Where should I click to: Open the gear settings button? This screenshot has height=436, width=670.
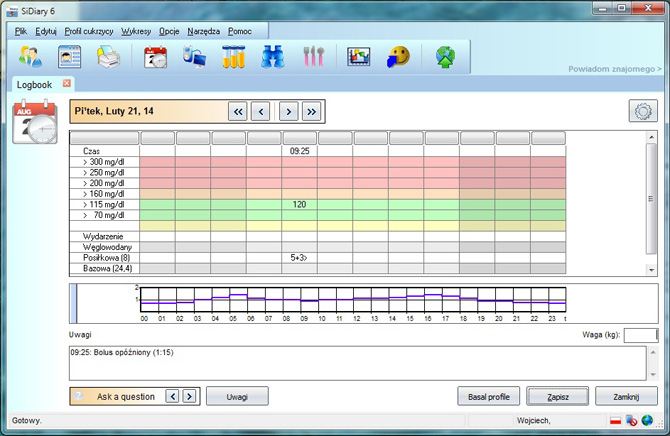pyautogui.click(x=643, y=111)
